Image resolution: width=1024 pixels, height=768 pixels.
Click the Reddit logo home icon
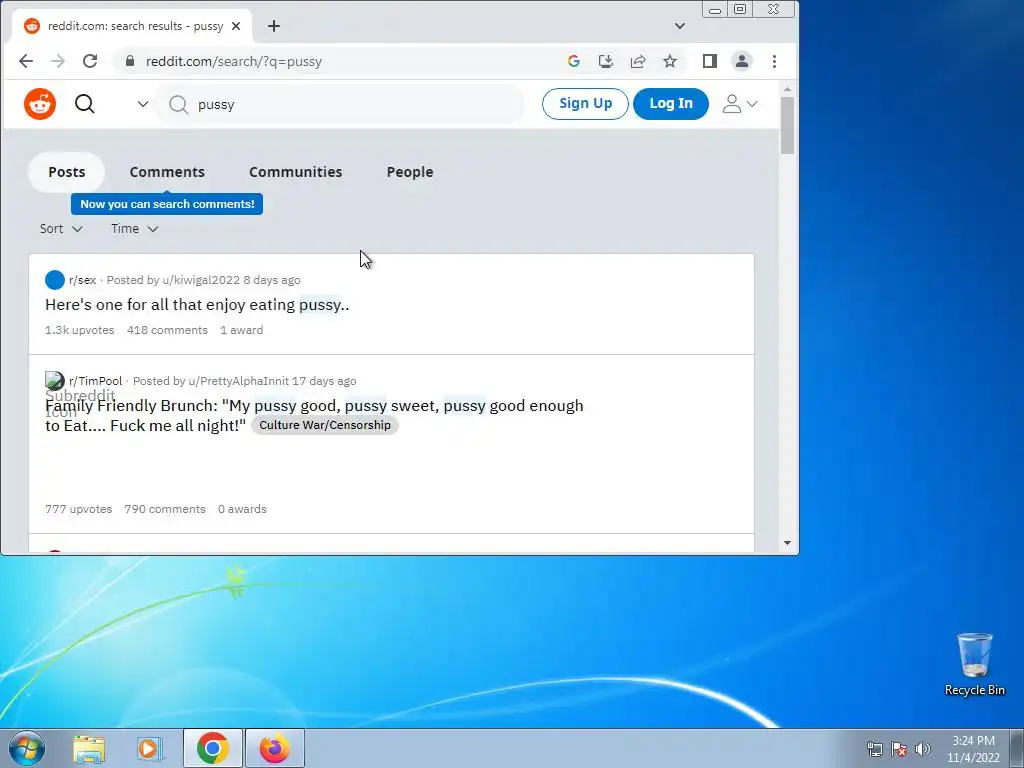point(40,104)
